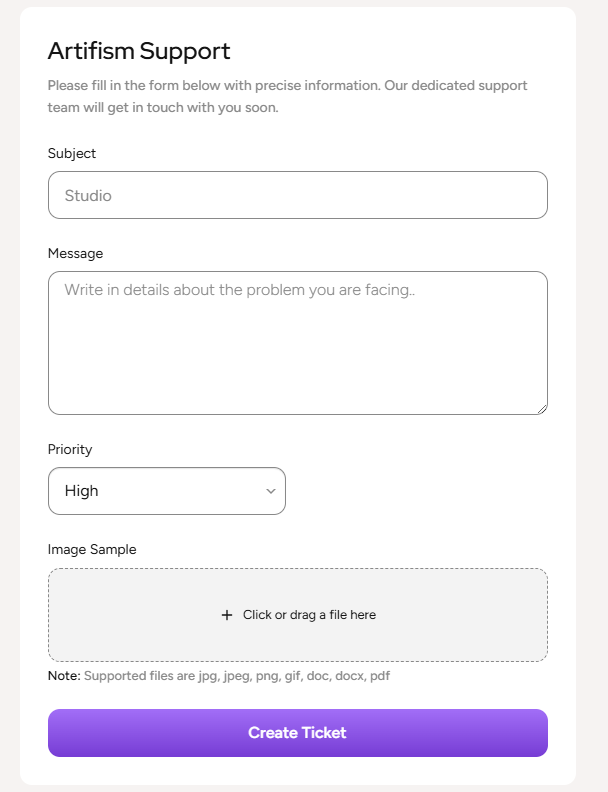Click the selected "High" priority value
The height and width of the screenshot is (792, 608).
pos(82,491)
